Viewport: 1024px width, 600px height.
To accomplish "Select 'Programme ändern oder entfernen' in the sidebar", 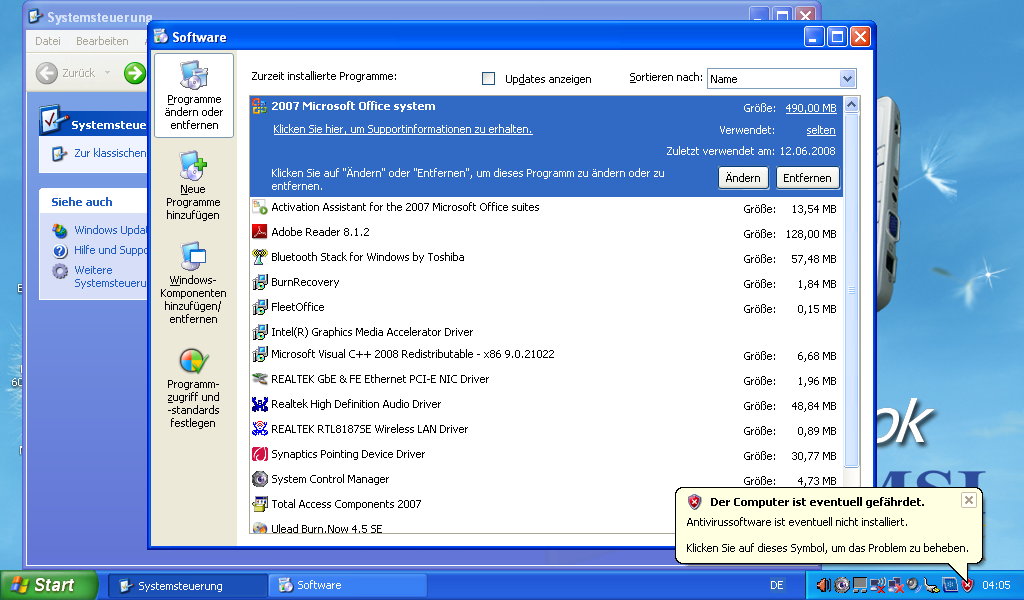I will pyautogui.click(x=194, y=95).
